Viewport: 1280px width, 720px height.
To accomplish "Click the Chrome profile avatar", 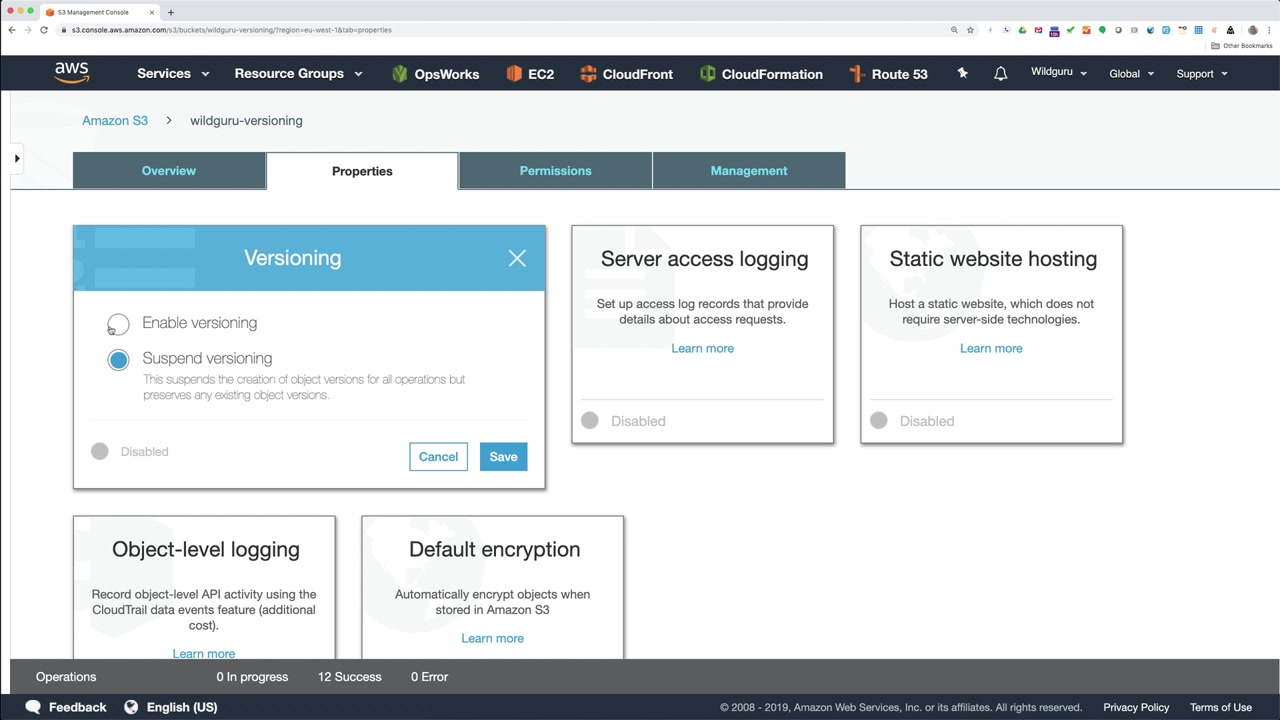I will pos(1253,30).
